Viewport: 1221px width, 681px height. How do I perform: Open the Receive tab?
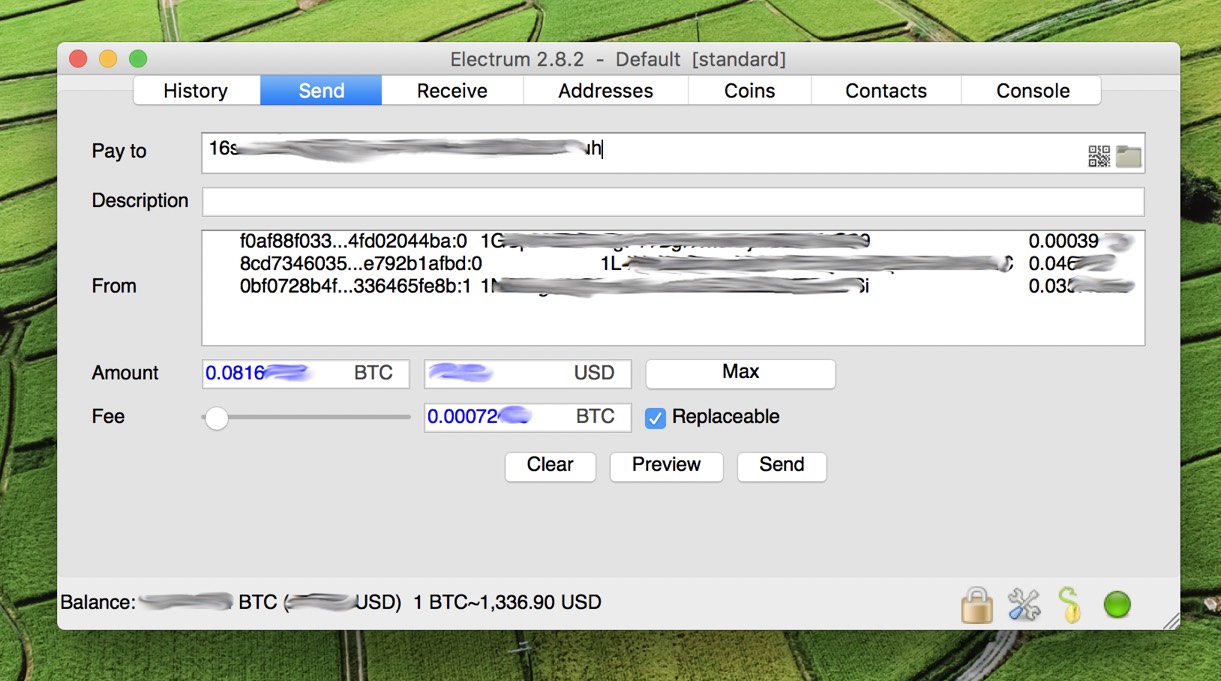click(x=452, y=91)
